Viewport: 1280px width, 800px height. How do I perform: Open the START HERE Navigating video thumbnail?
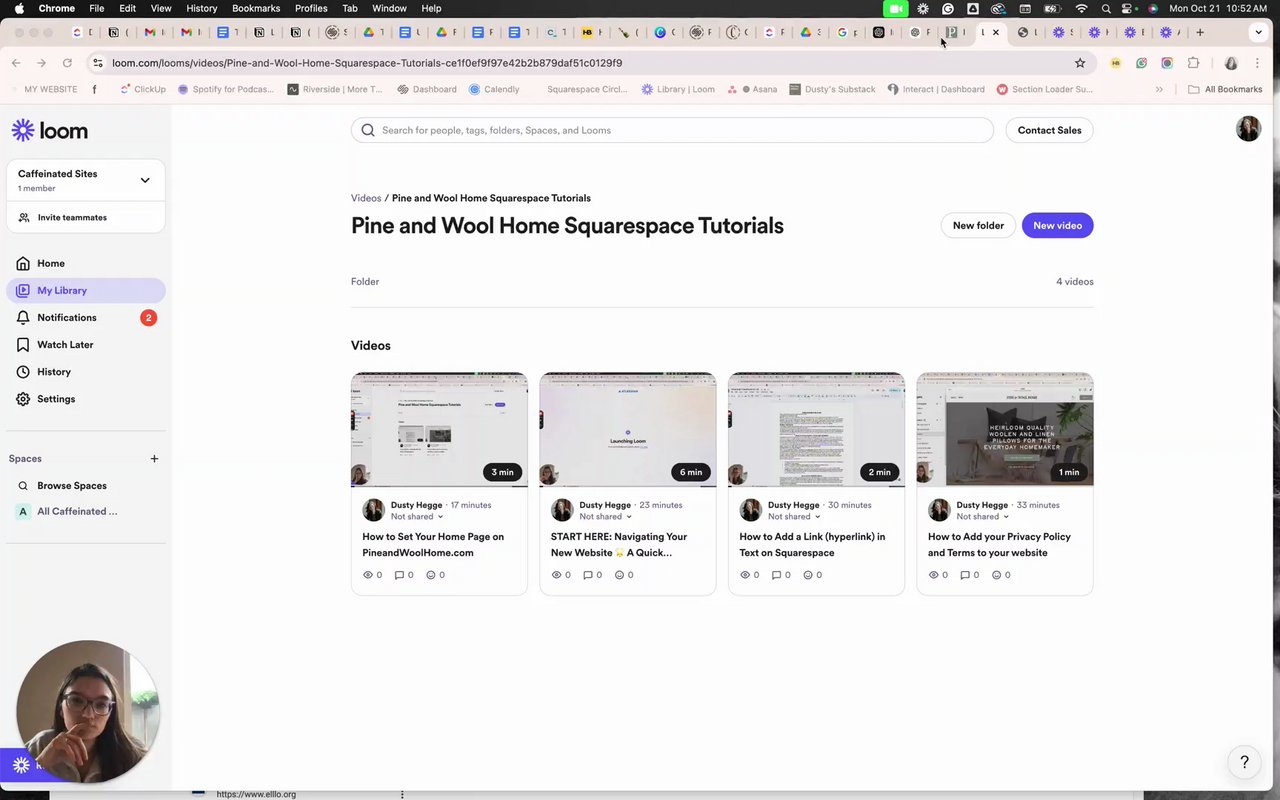pos(628,430)
